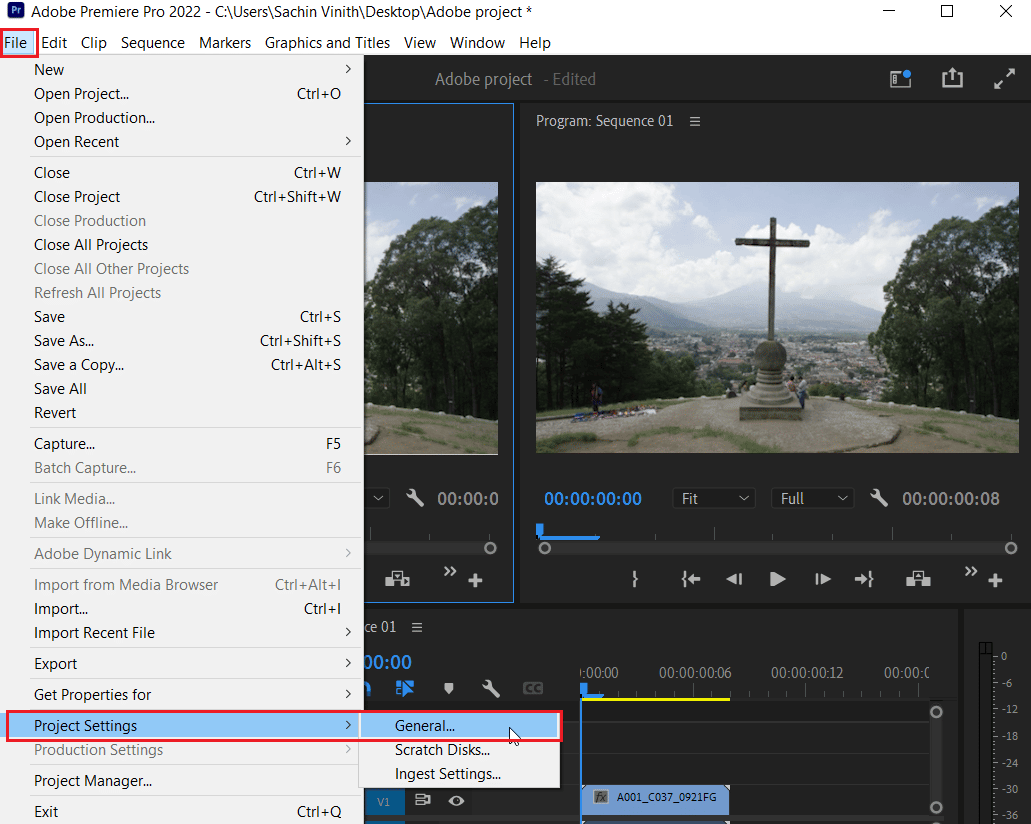Click the fx badge on clip A001_C037_0921FG
The image size is (1031, 824).
click(600, 797)
